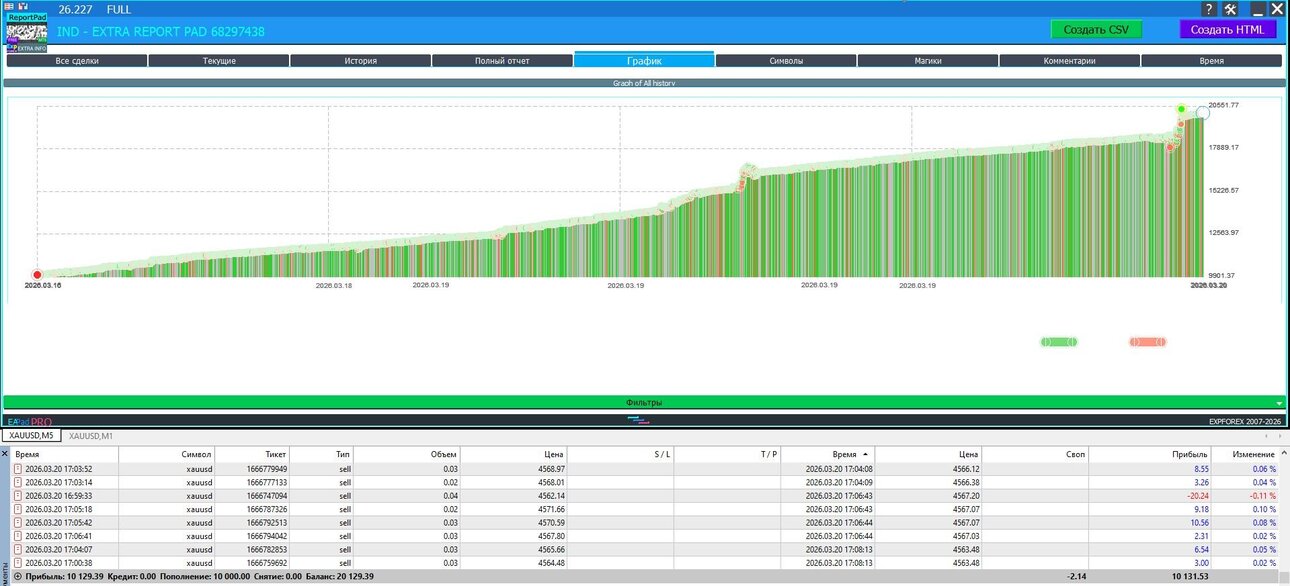Click the red start dot on graph
The image size is (1290, 586).
click(x=37, y=274)
